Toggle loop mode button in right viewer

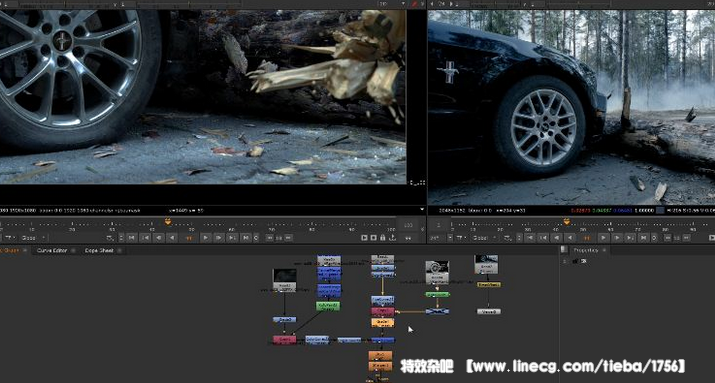coord(654,238)
